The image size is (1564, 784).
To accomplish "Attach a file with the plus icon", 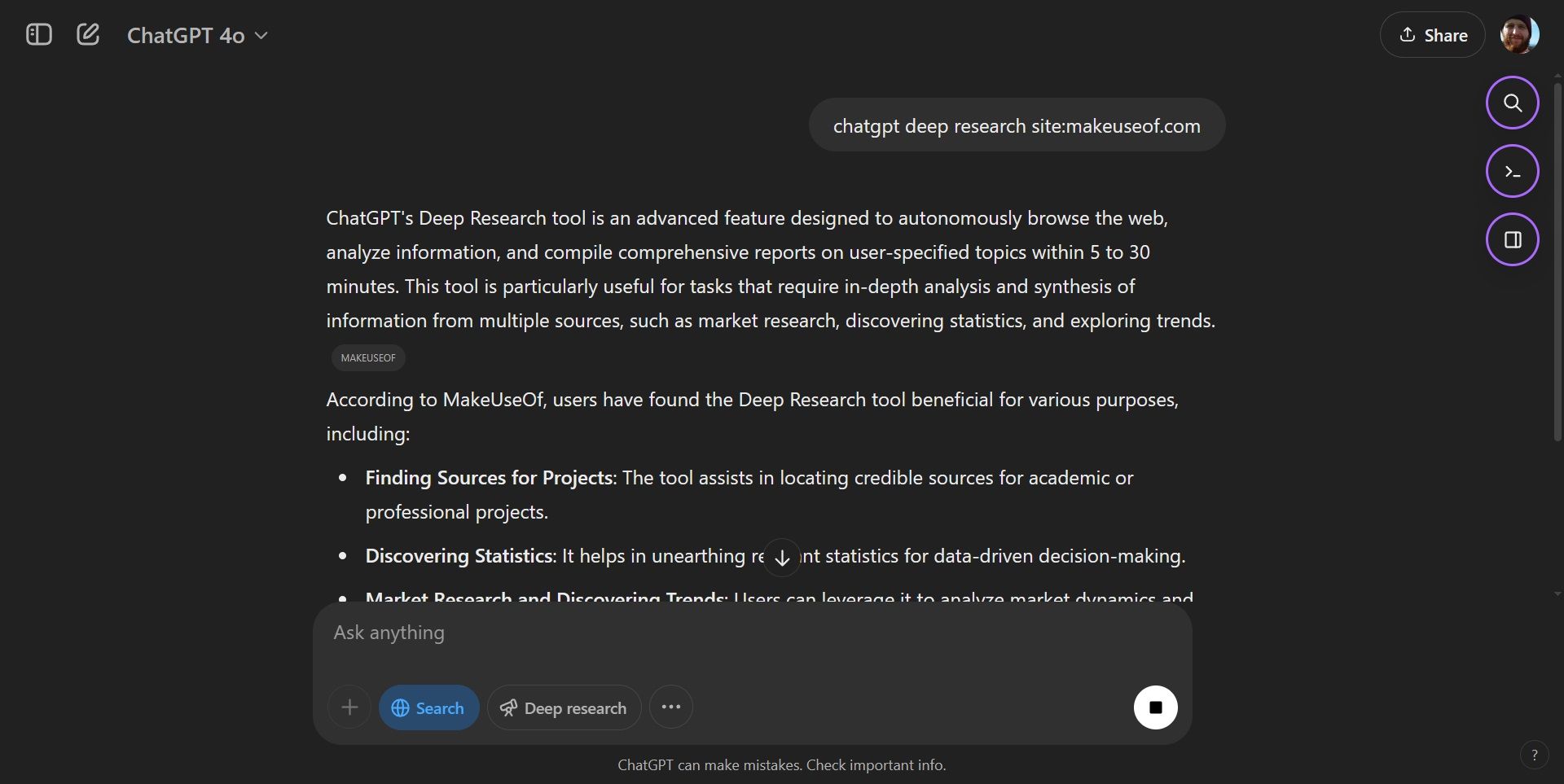I will (x=349, y=707).
